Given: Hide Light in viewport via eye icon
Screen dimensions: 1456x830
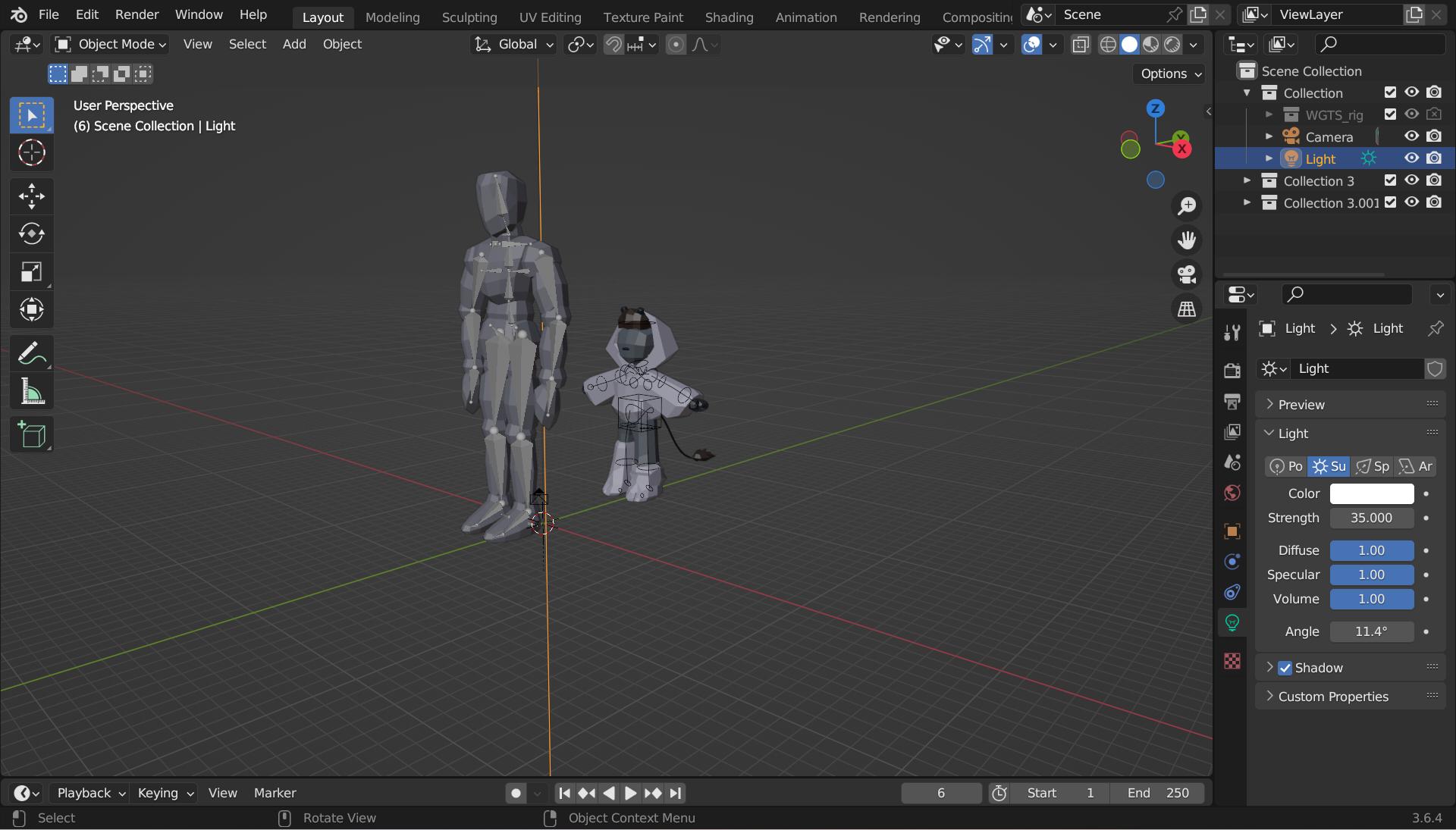Looking at the screenshot, I should click(1411, 158).
